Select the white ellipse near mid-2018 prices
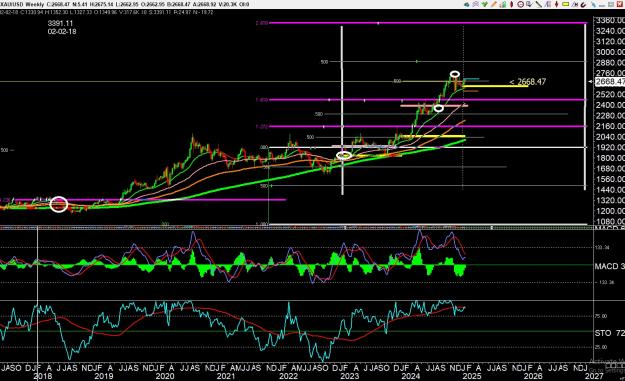The width and height of the screenshot is (625, 381). pos(59,204)
